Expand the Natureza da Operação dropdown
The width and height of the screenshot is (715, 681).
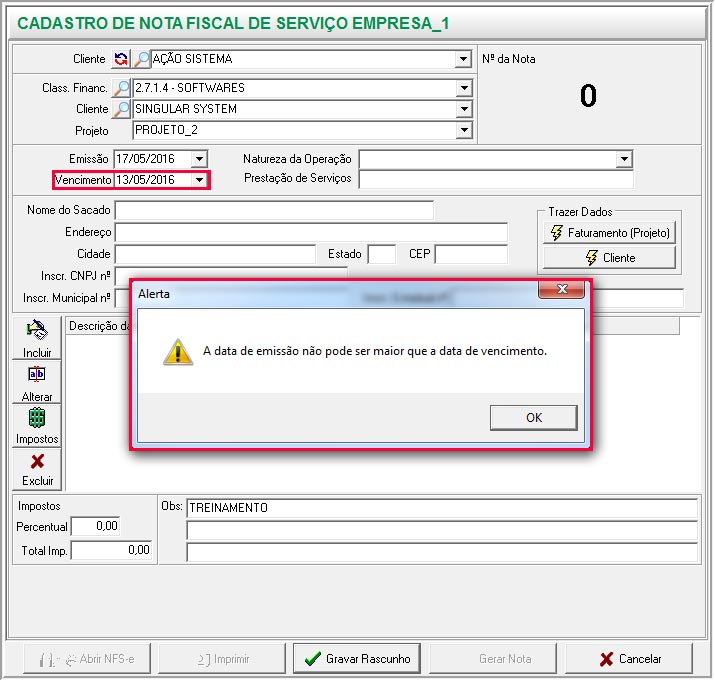(x=624, y=159)
